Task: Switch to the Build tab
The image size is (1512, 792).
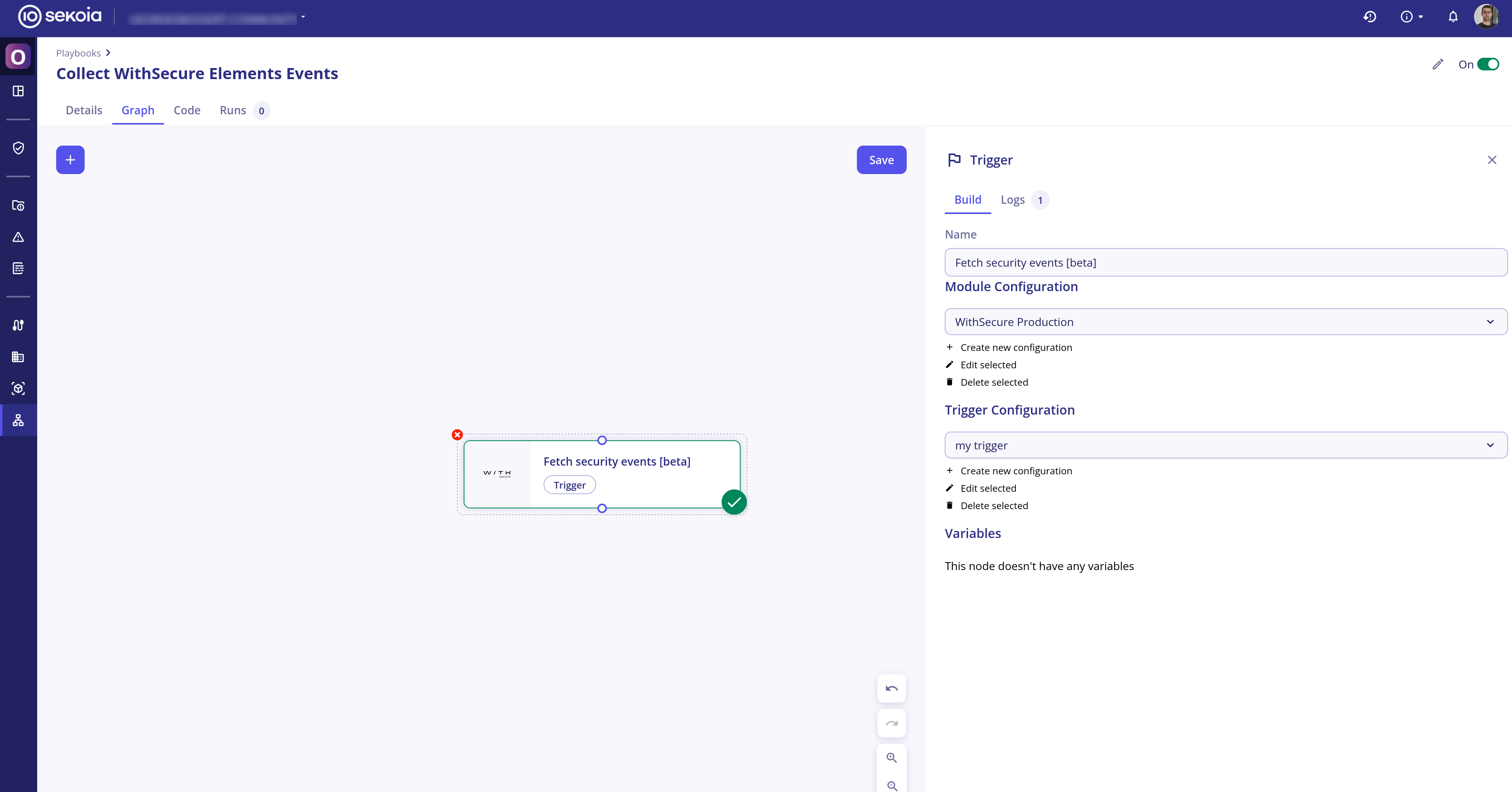Action: click(968, 200)
